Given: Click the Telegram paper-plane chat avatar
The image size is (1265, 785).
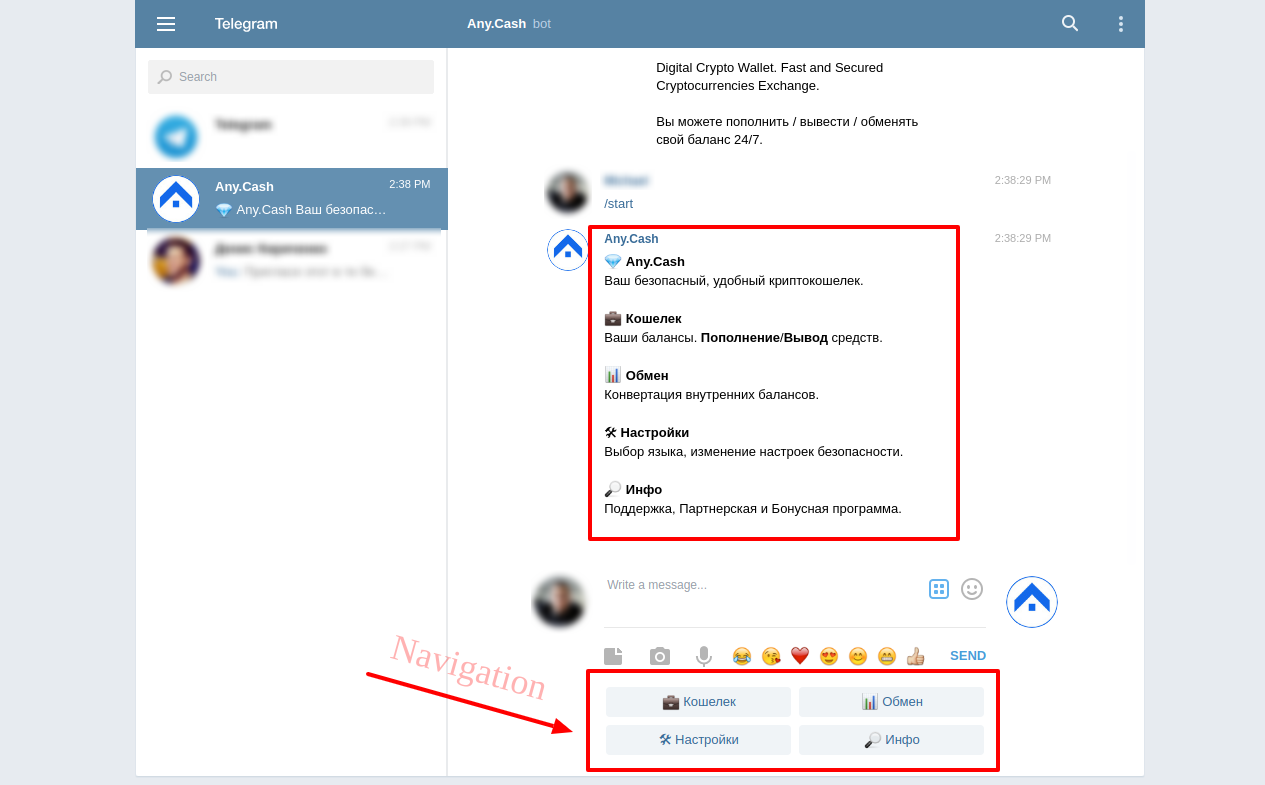Looking at the screenshot, I should coord(176,137).
